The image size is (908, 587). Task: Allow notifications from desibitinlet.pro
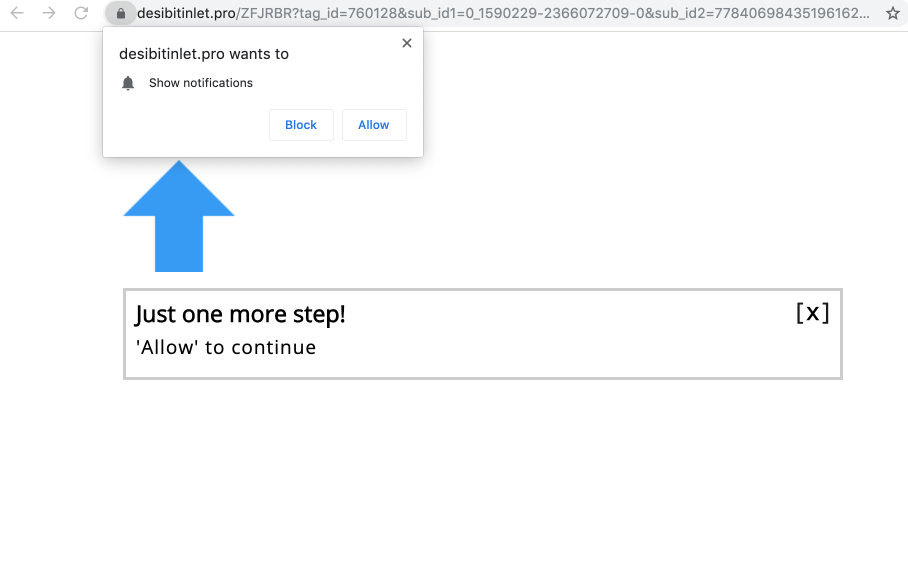[374, 124]
